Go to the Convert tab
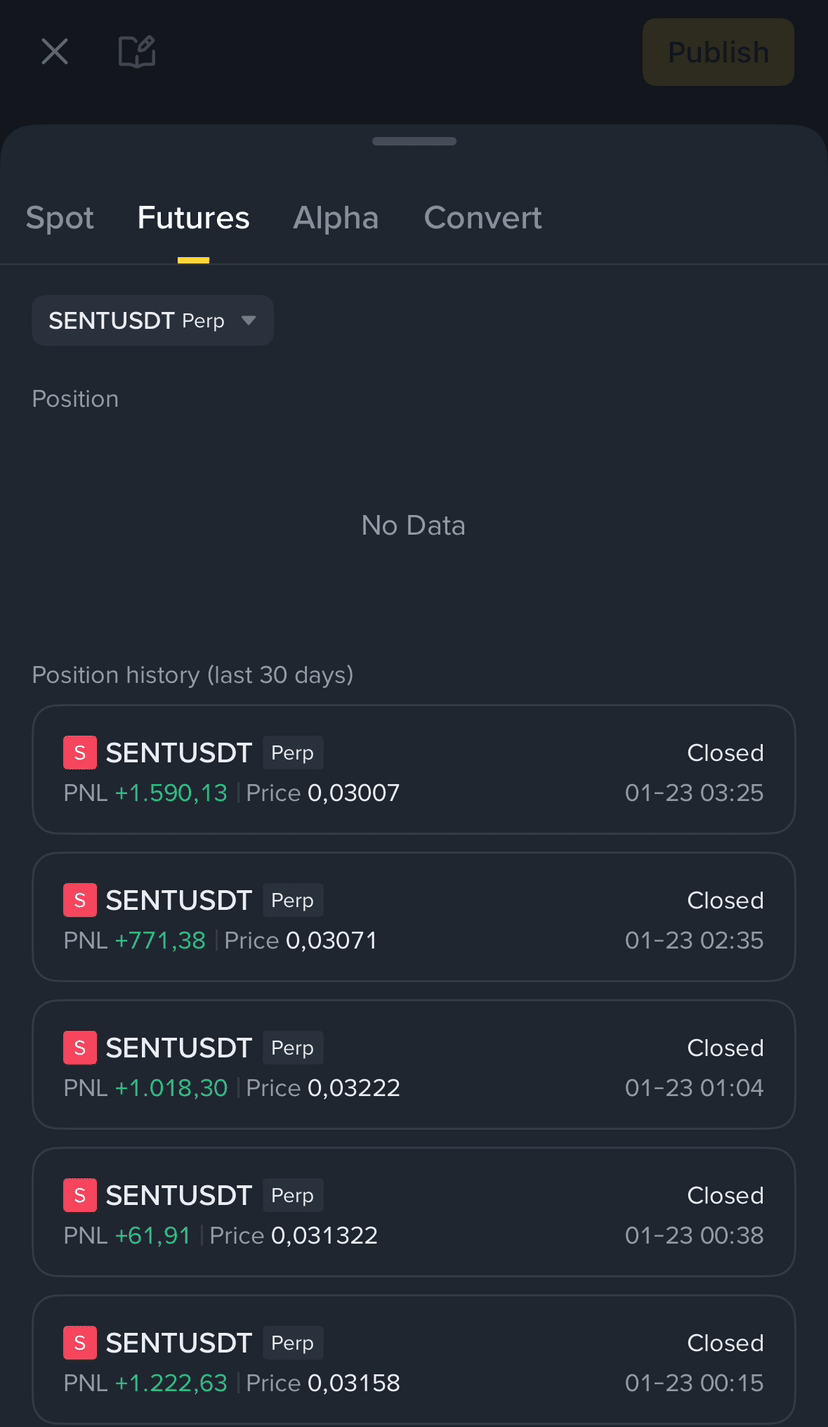This screenshot has width=828, height=1427. 483,218
